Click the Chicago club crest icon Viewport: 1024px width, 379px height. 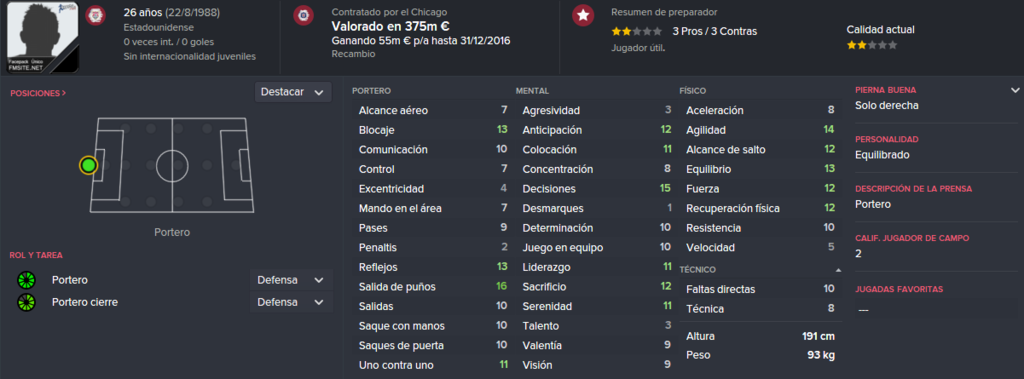(302, 15)
